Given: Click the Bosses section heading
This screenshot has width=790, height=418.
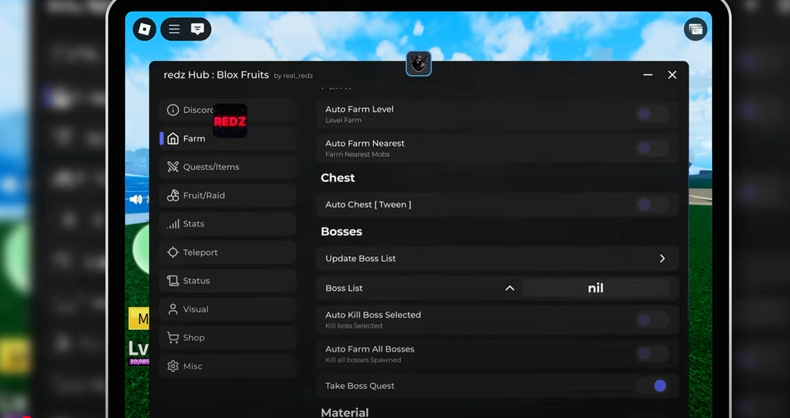Looking at the screenshot, I should (x=342, y=232).
